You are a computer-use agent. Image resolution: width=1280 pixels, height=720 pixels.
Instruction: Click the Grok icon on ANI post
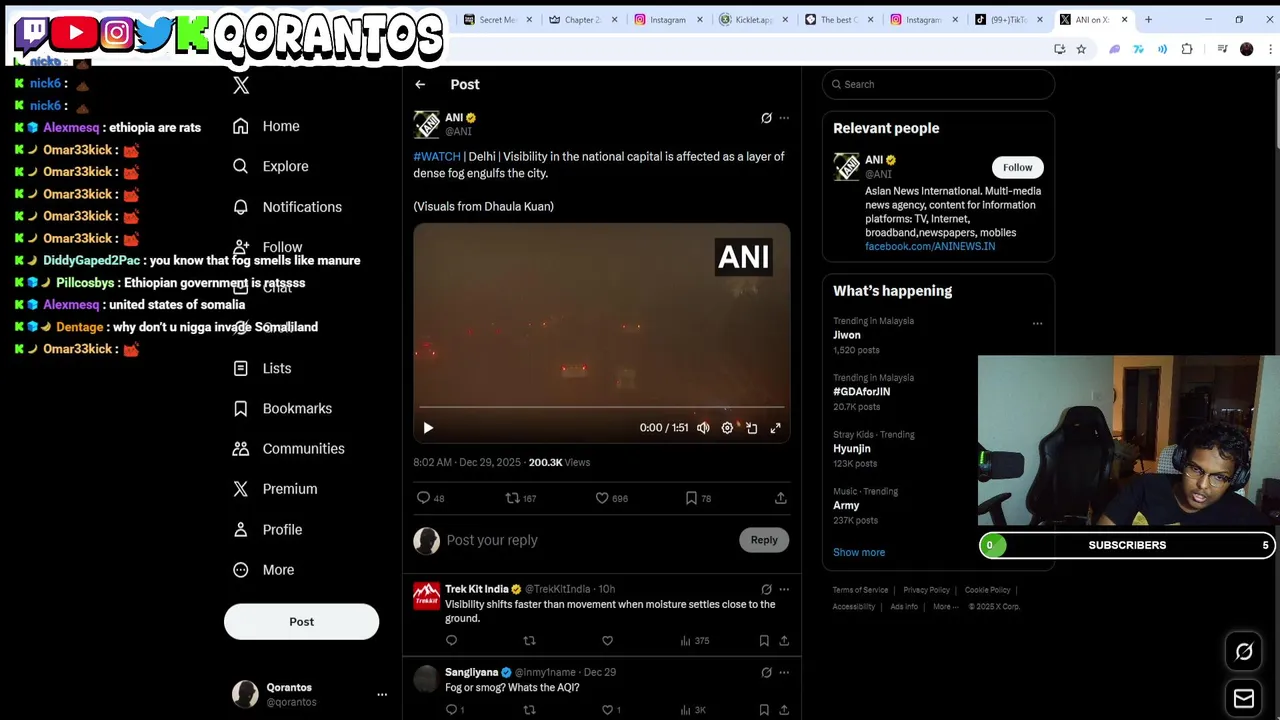[766, 118]
